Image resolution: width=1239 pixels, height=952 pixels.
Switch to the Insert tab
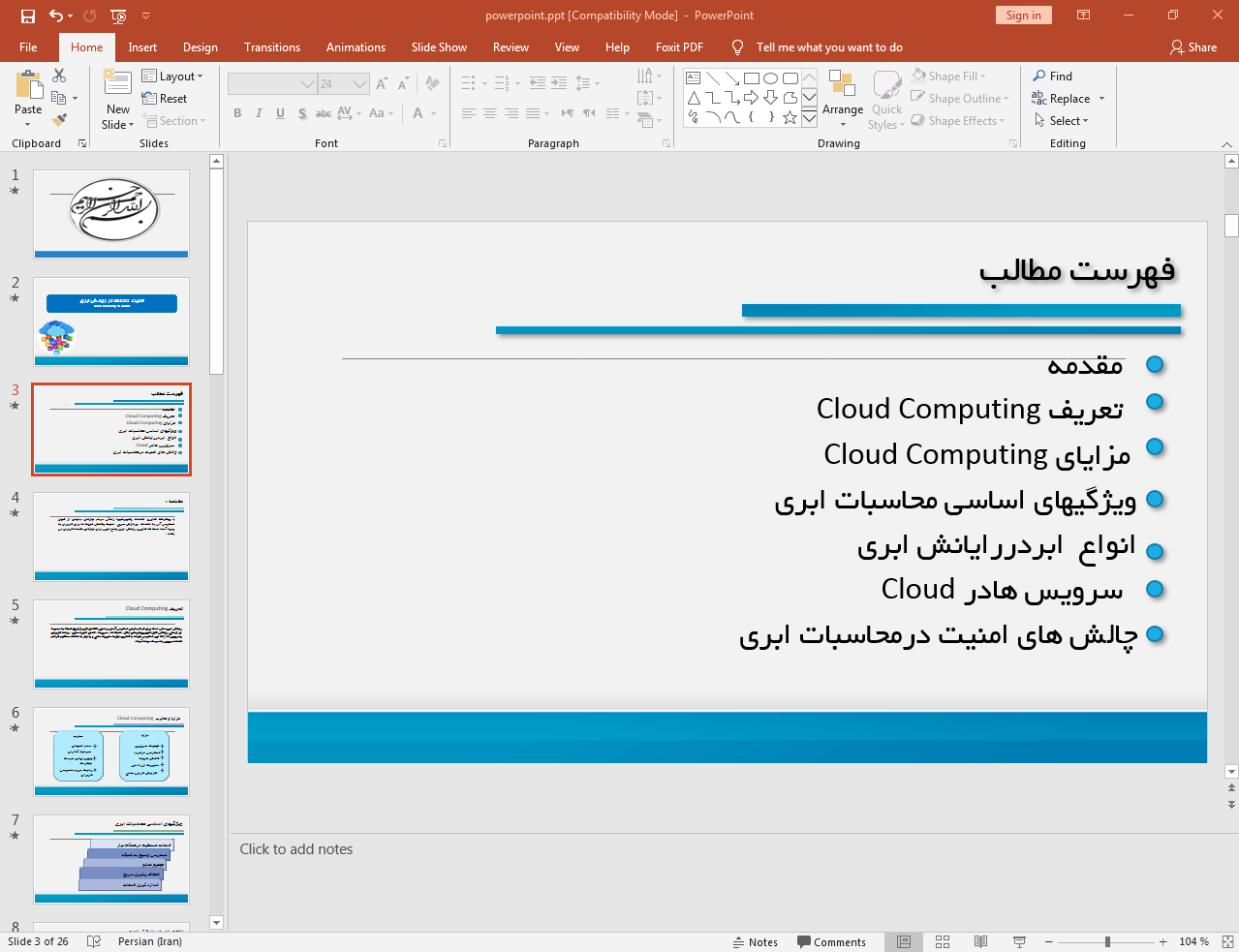coord(142,46)
